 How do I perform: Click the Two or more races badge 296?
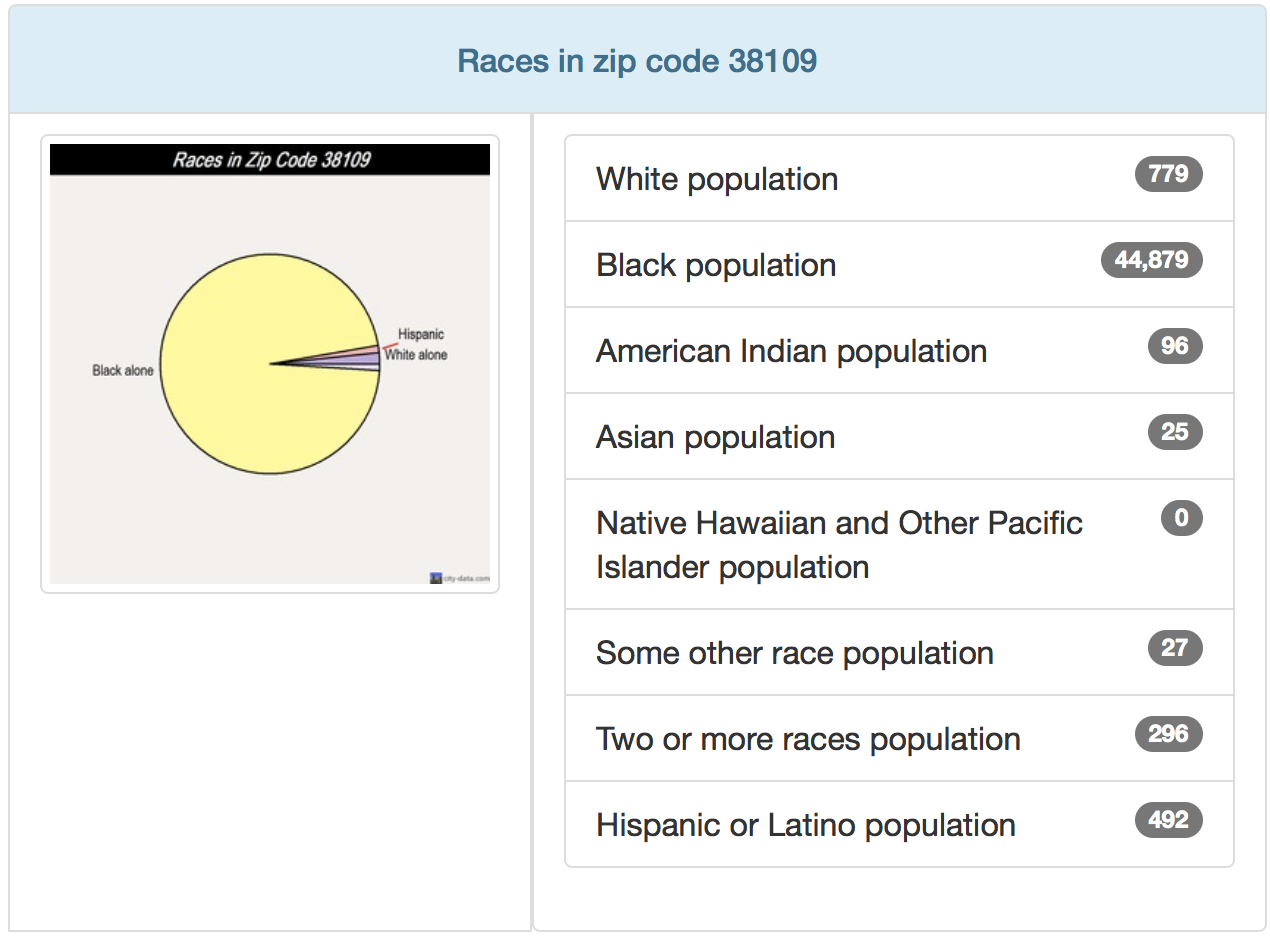pyautogui.click(x=1168, y=735)
